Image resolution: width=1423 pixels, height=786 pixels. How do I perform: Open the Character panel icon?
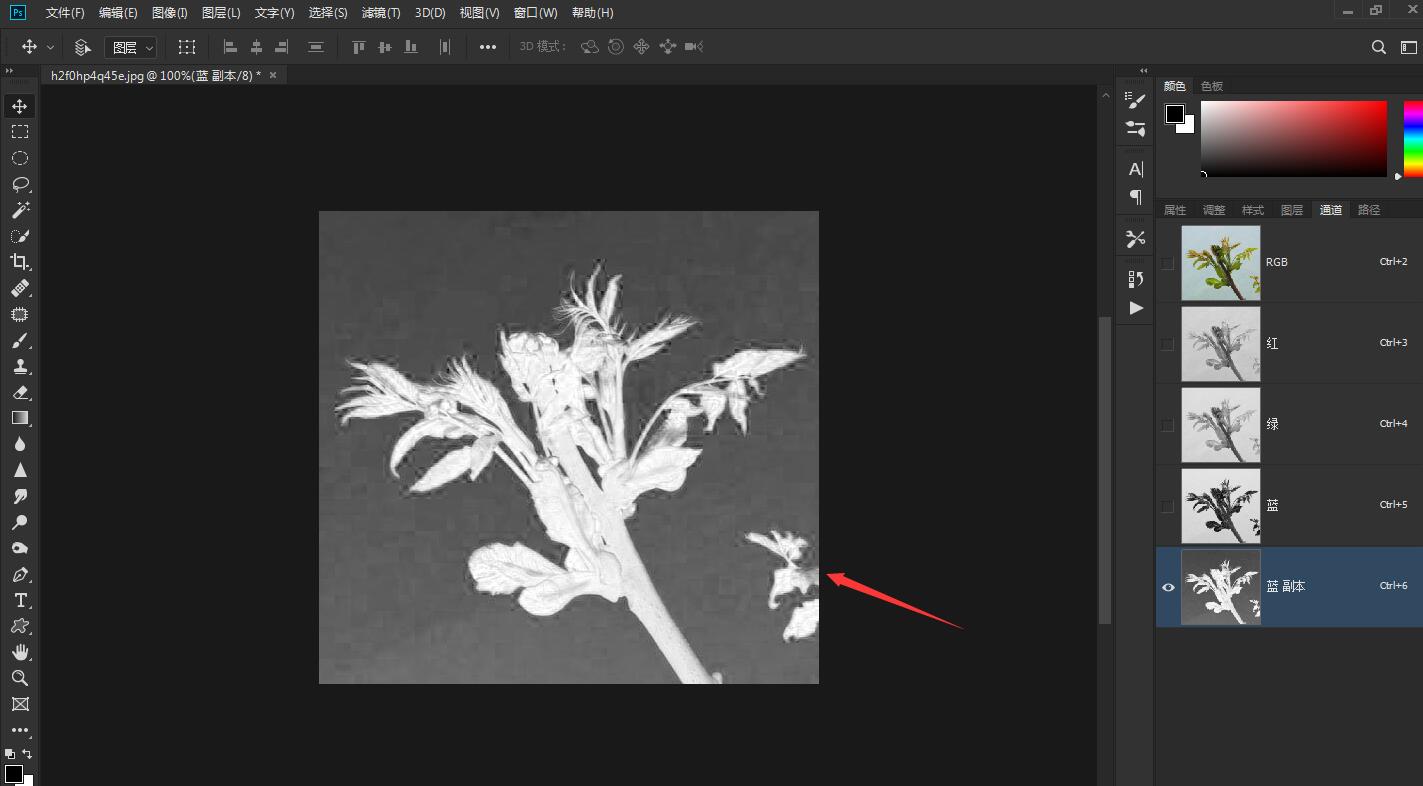coord(1136,169)
